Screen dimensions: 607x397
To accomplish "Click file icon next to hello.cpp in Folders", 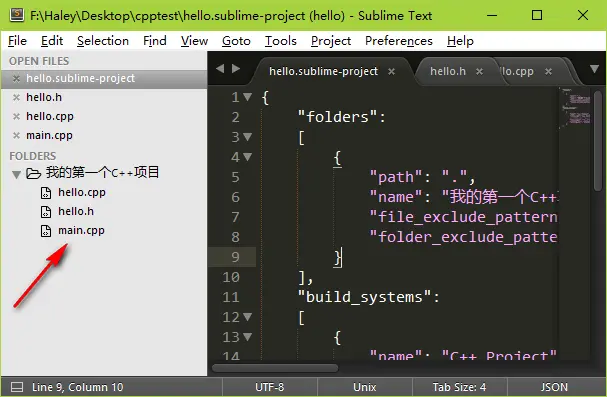I will pos(46,193).
